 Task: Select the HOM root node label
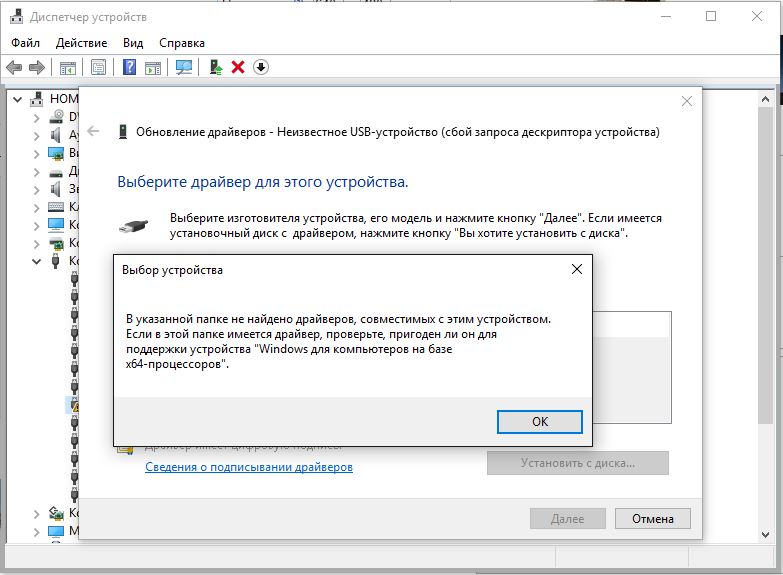64,99
